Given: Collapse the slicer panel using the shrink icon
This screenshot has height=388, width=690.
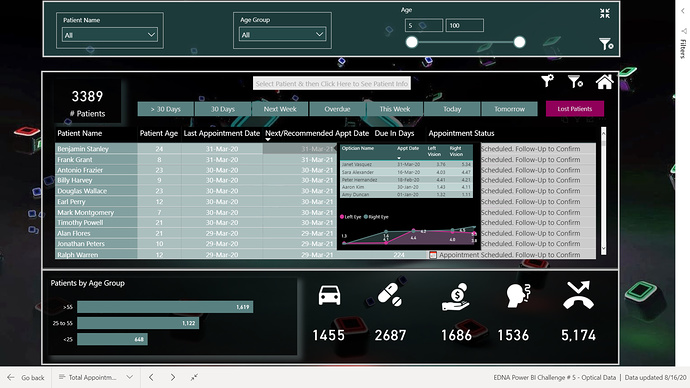Looking at the screenshot, I should tap(605, 14).
